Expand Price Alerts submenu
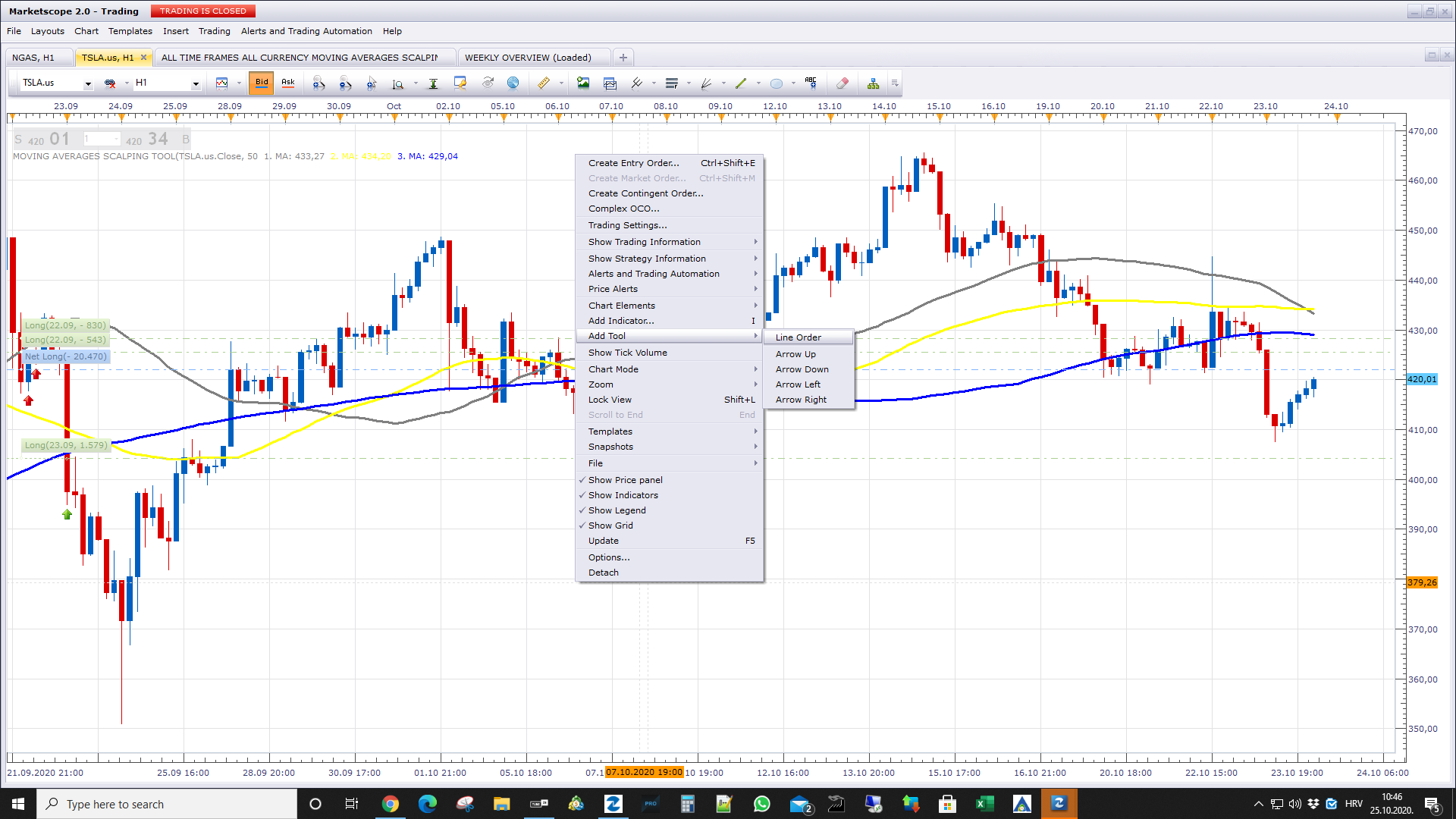Viewport: 1456px width, 819px height. click(x=670, y=289)
